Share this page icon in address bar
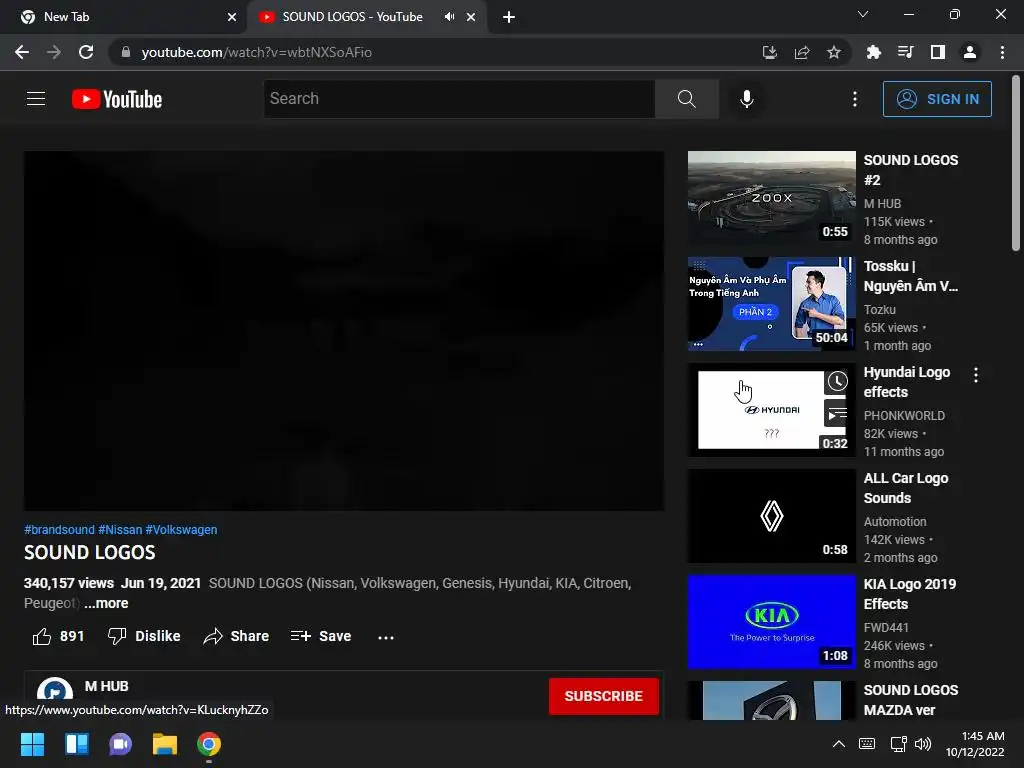Screen dimensions: 1024x768 (802, 52)
